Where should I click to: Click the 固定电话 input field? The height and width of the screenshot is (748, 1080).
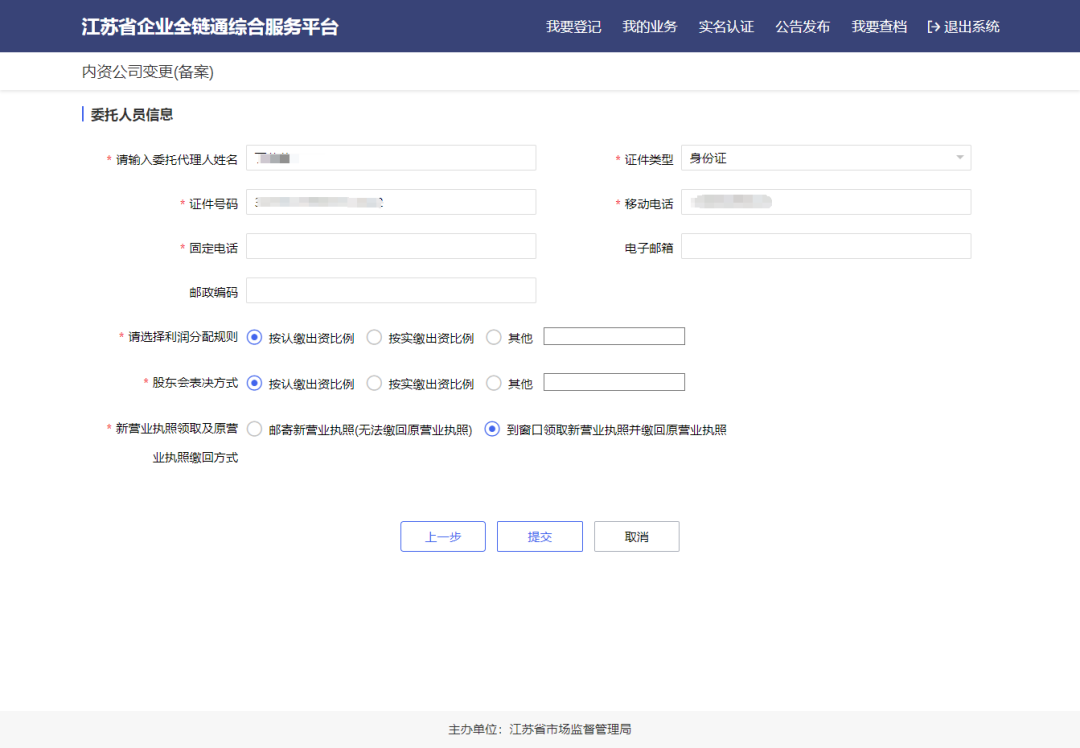click(x=391, y=245)
